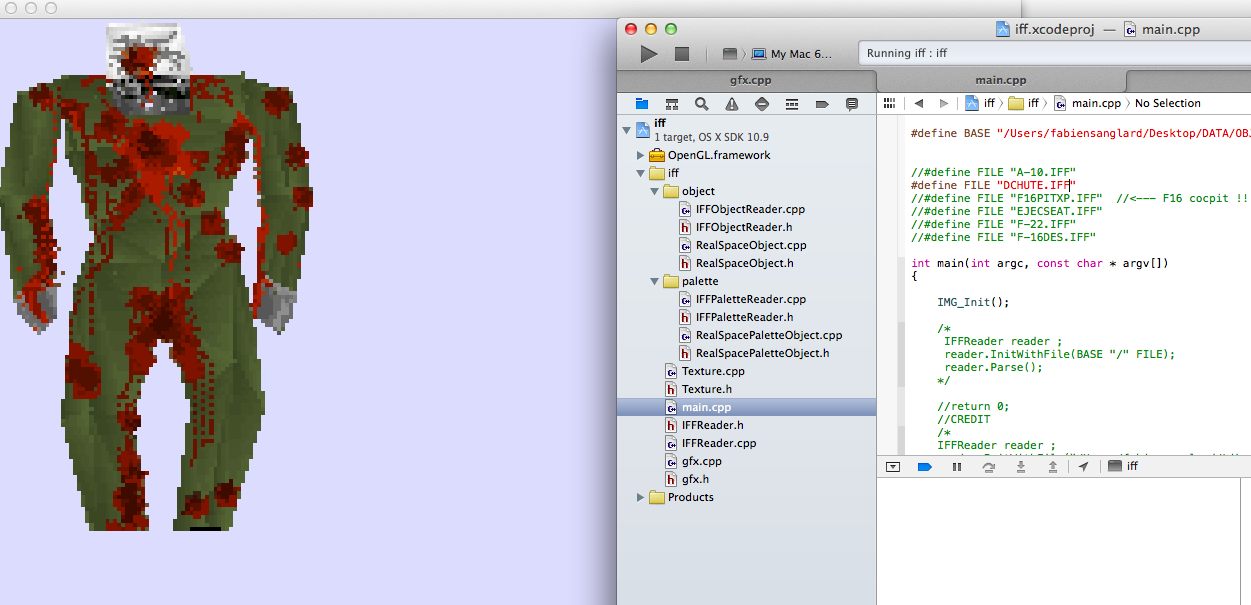The height and width of the screenshot is (605, 1251).
Task: Expand the Products group
Action: pos(640,497)
